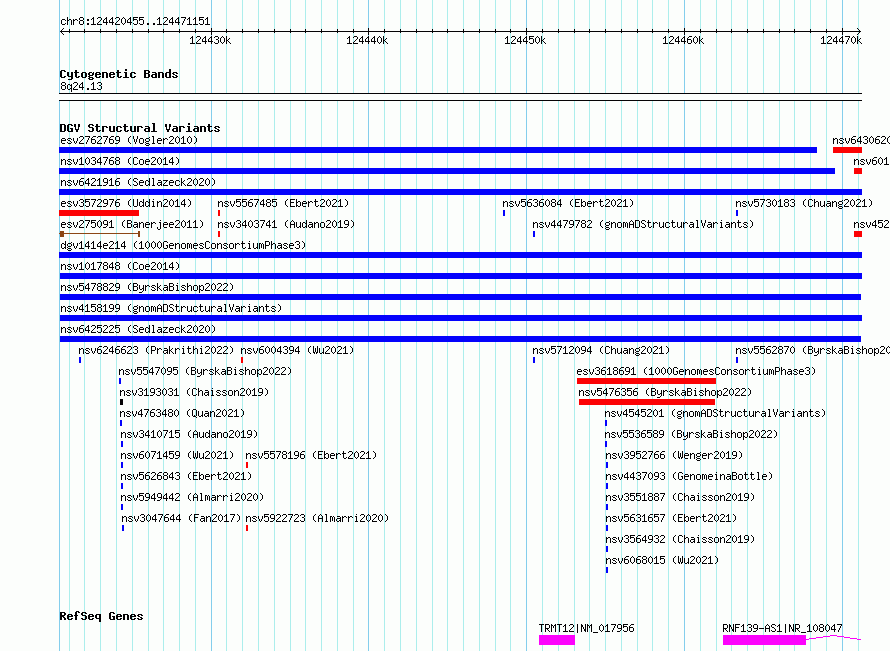The width and height of the screenshot is (890, 651).
Task: Open variant nsv5949442 (Almarri2020)
Action: [192, 497]
